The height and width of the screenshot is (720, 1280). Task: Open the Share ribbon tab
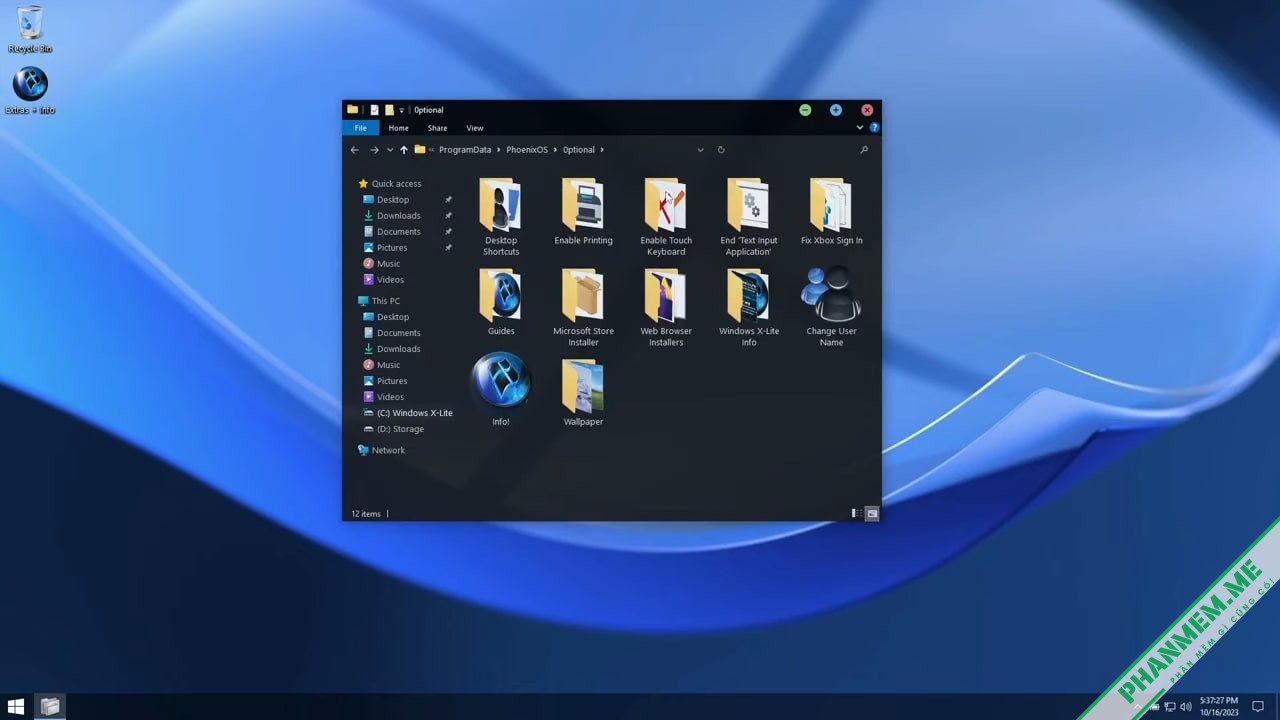tap(437, 128)
